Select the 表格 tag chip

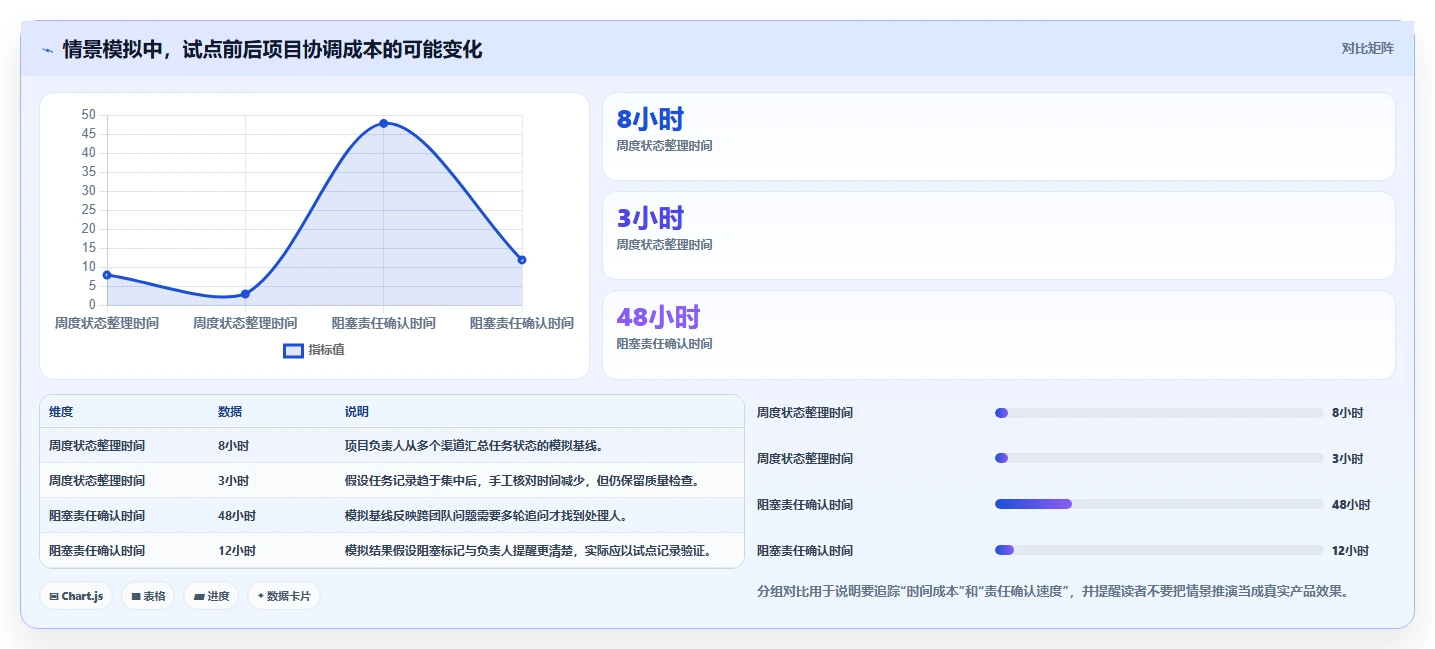tap(148, 596)
